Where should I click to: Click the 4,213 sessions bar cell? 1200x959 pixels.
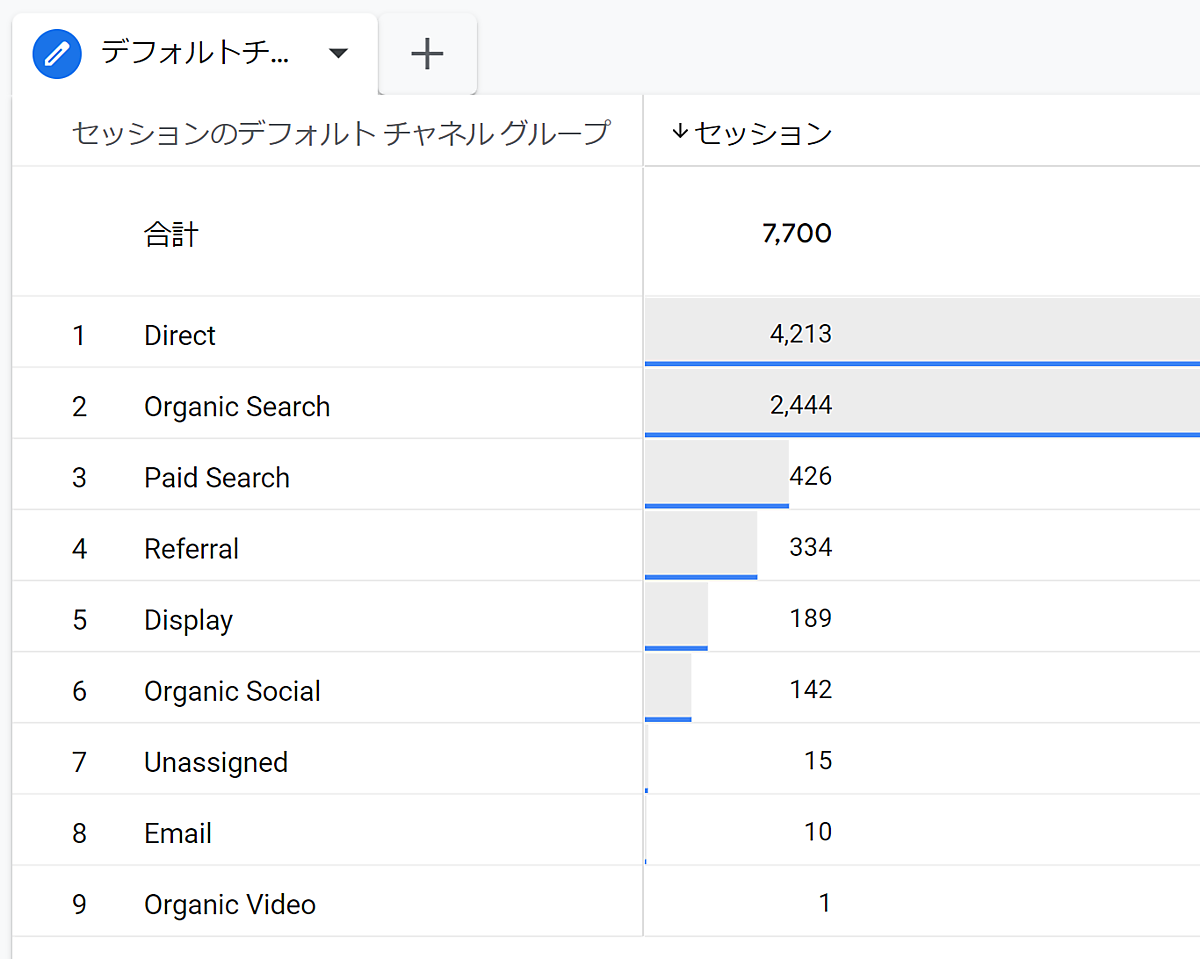click(800, 333)
